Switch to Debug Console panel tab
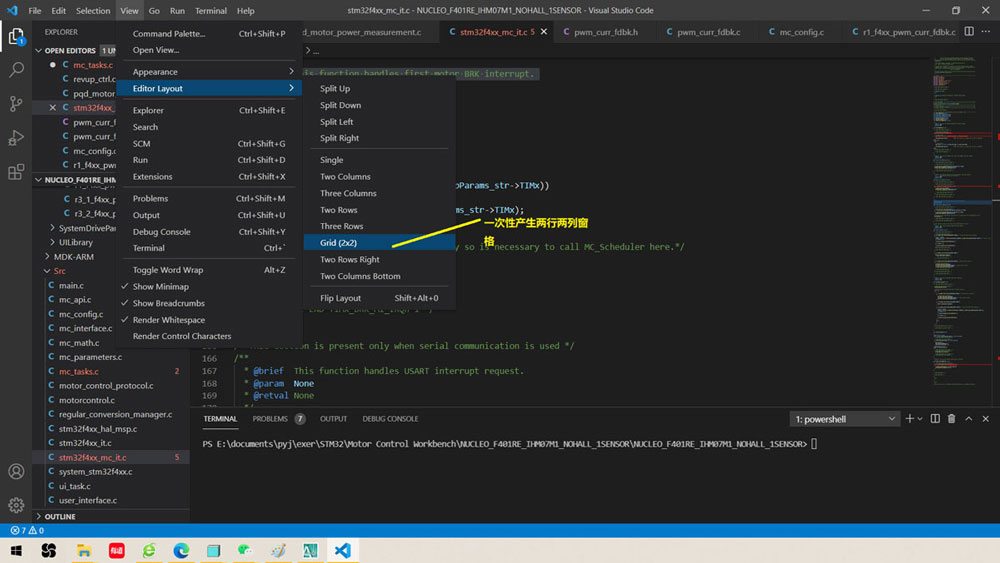The height and width of the screenshot is (563, 1000). coord(390,419)
